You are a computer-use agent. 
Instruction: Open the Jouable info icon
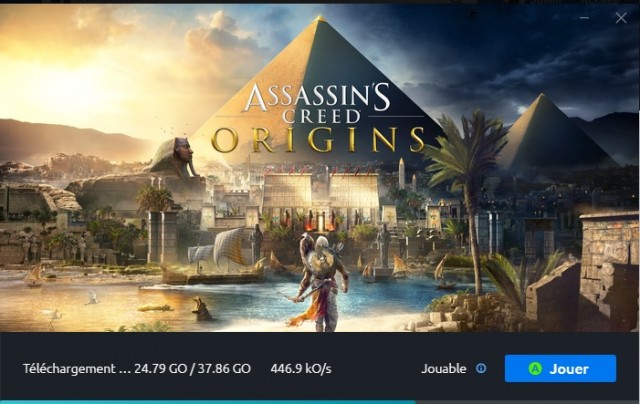pos(481,368)
